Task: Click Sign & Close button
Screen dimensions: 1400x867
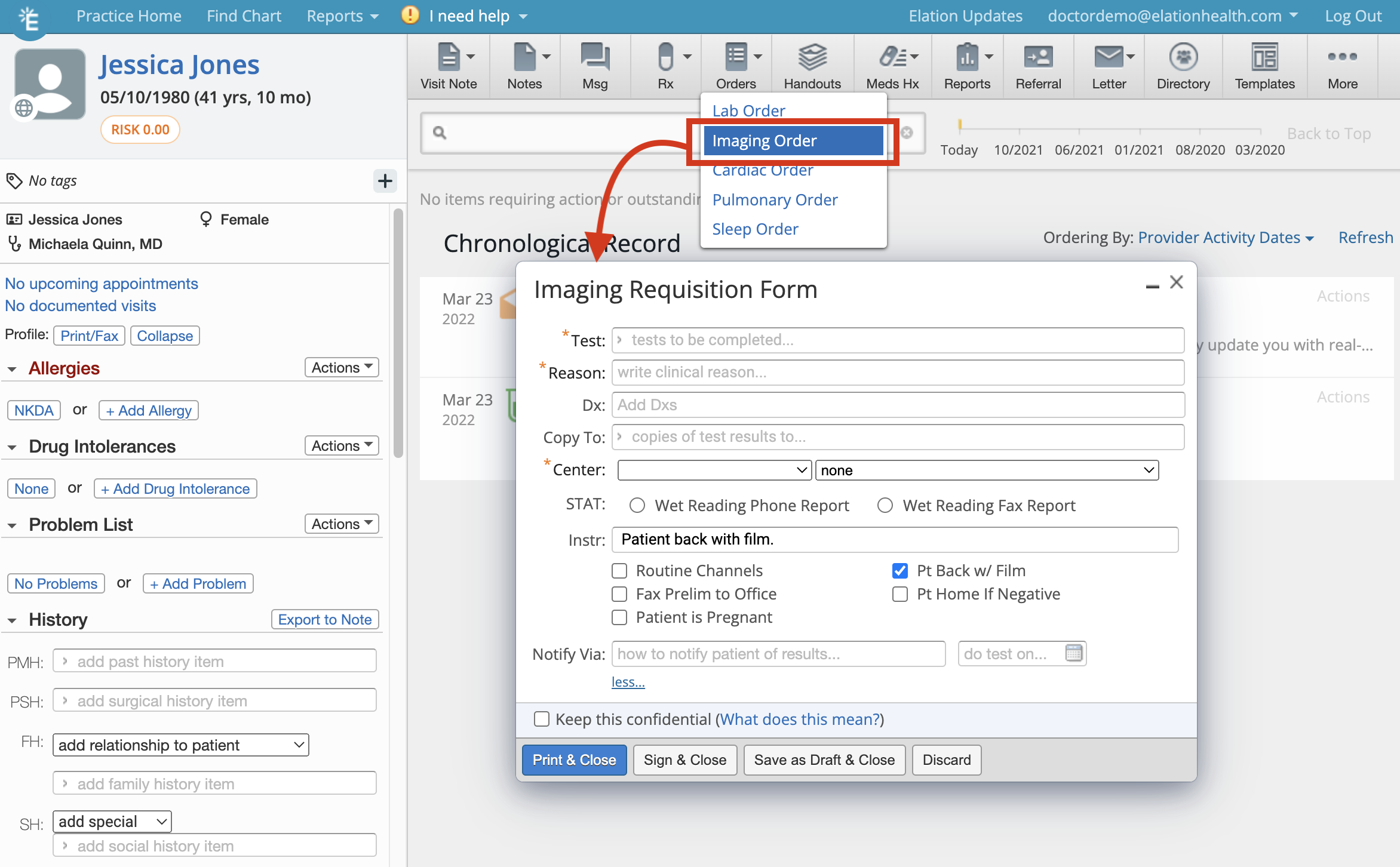Action: [x=685, y=759]
